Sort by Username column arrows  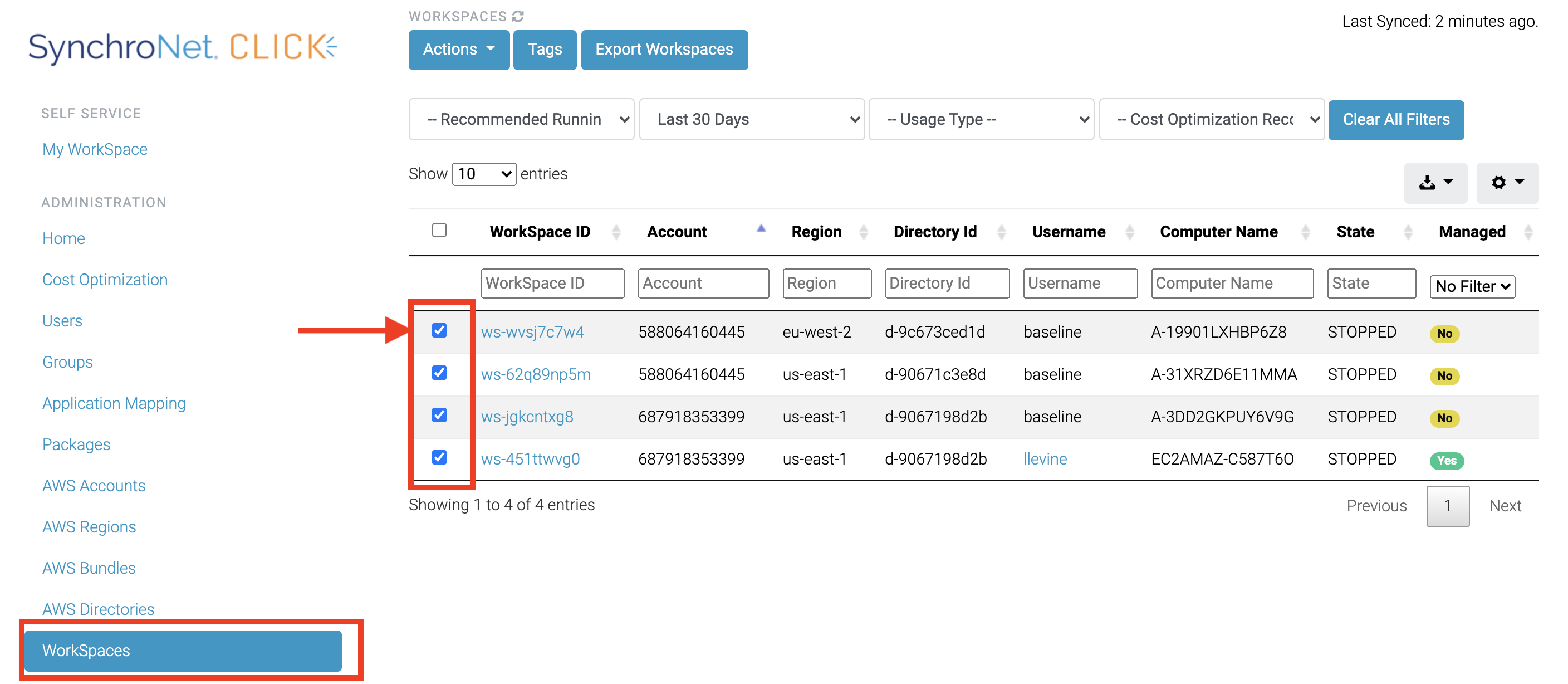(1130, 232)
